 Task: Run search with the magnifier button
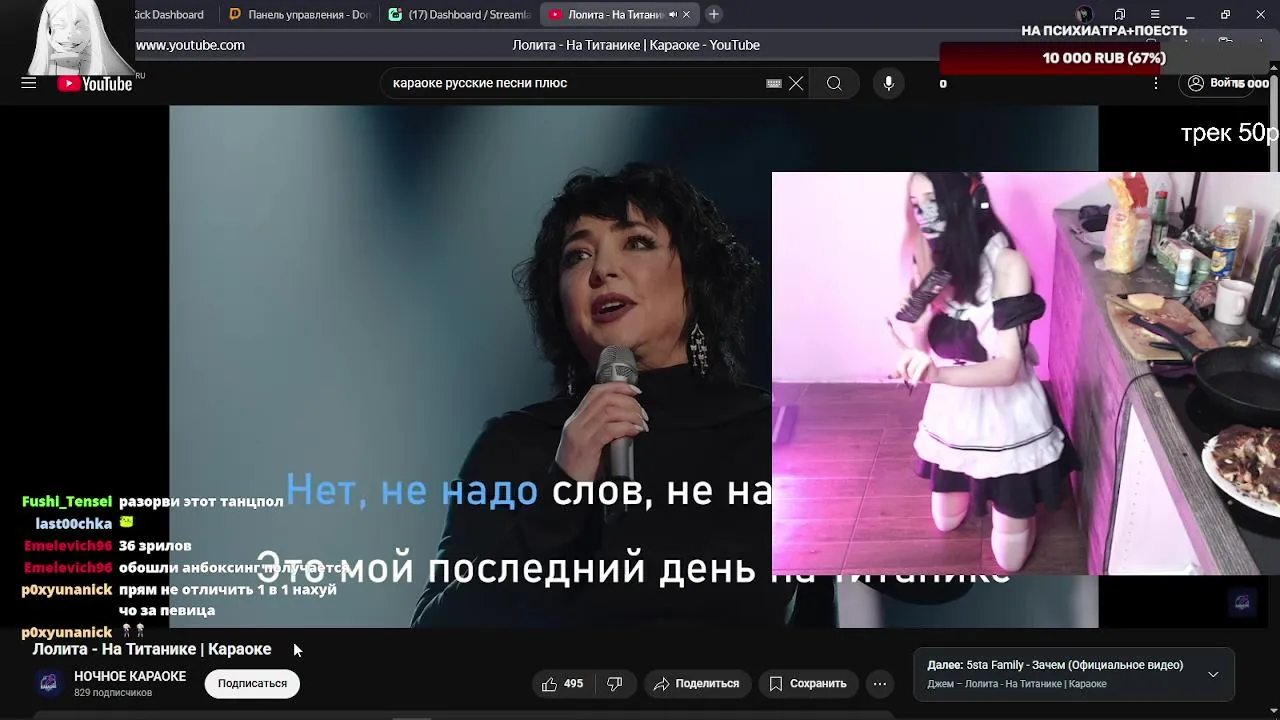834,83
